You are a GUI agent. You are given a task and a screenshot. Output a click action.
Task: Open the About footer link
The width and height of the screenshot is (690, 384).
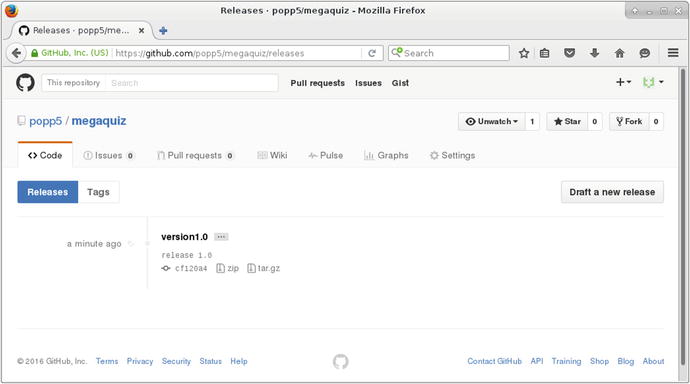(x=653, y=361)
